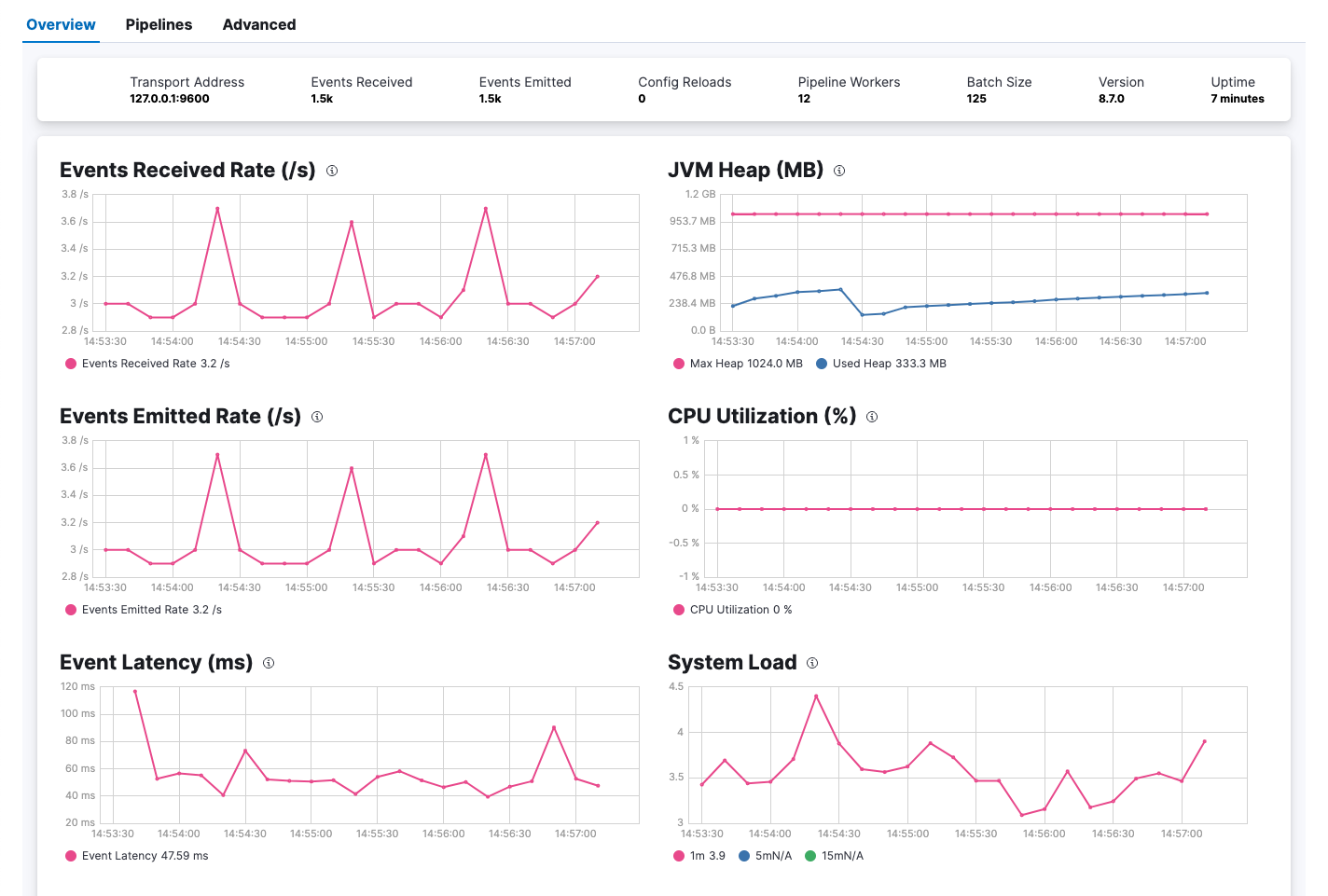Open the Events Received Rate info tooltip
This screenshot has width=1328, height=896.
[333, 171]
